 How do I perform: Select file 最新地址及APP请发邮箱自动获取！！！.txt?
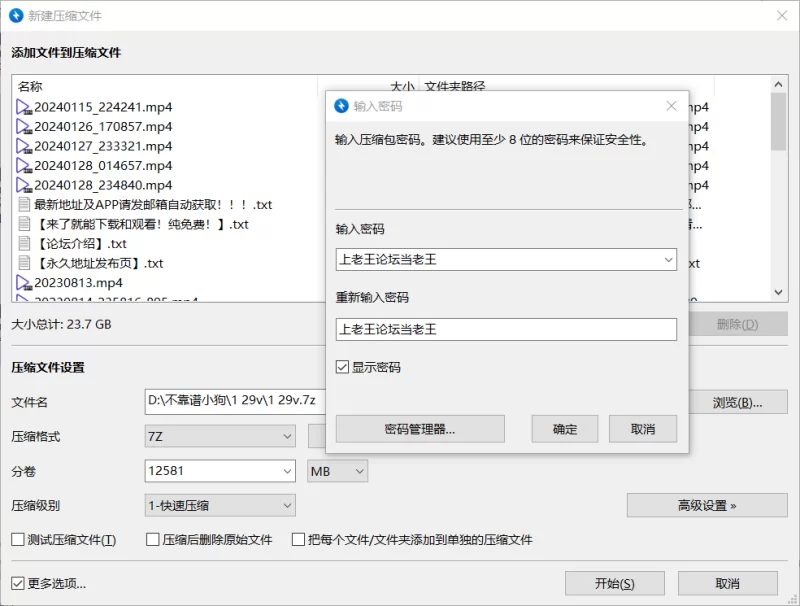(153, 205)
